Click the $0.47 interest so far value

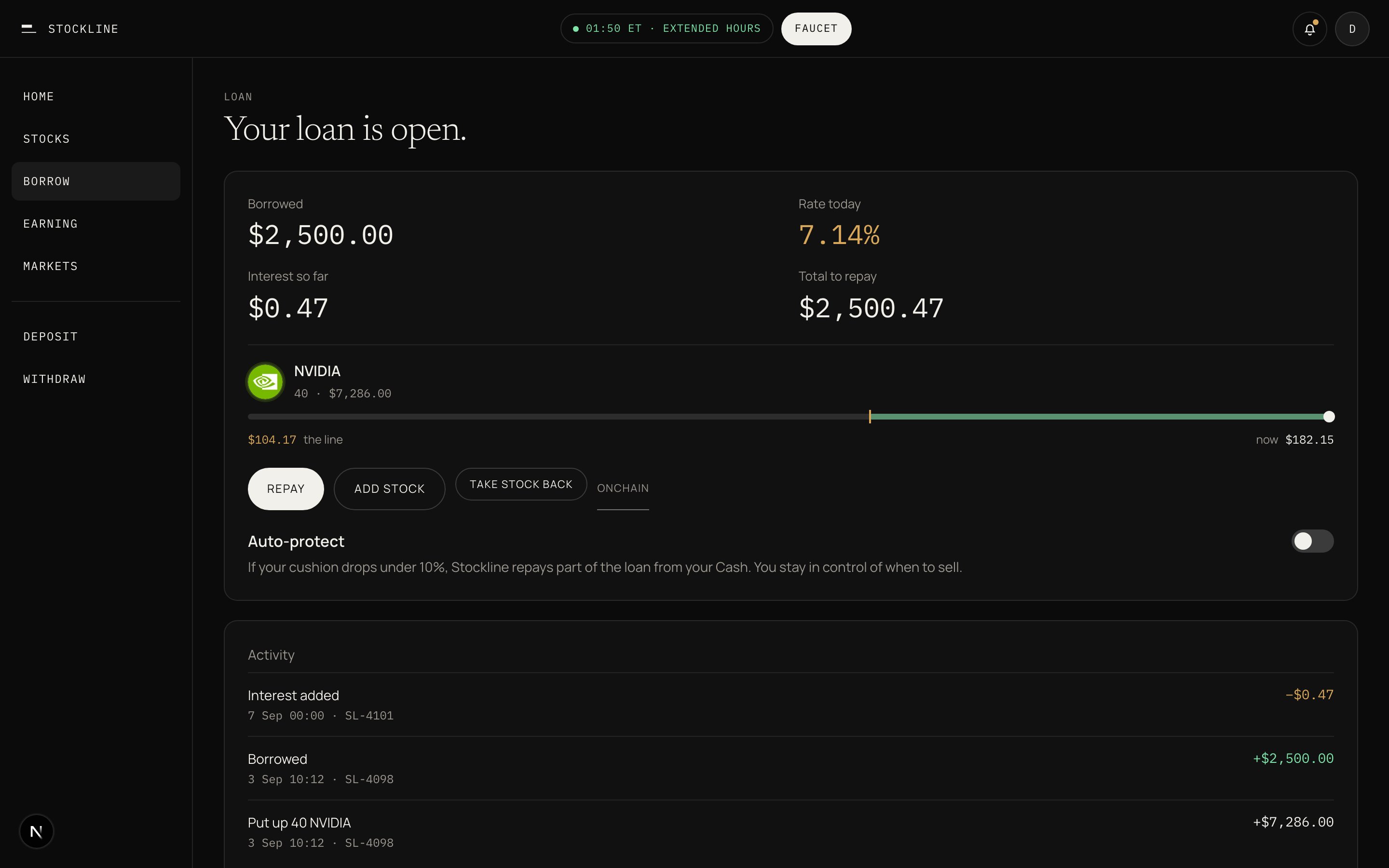(x=287, y=308)
